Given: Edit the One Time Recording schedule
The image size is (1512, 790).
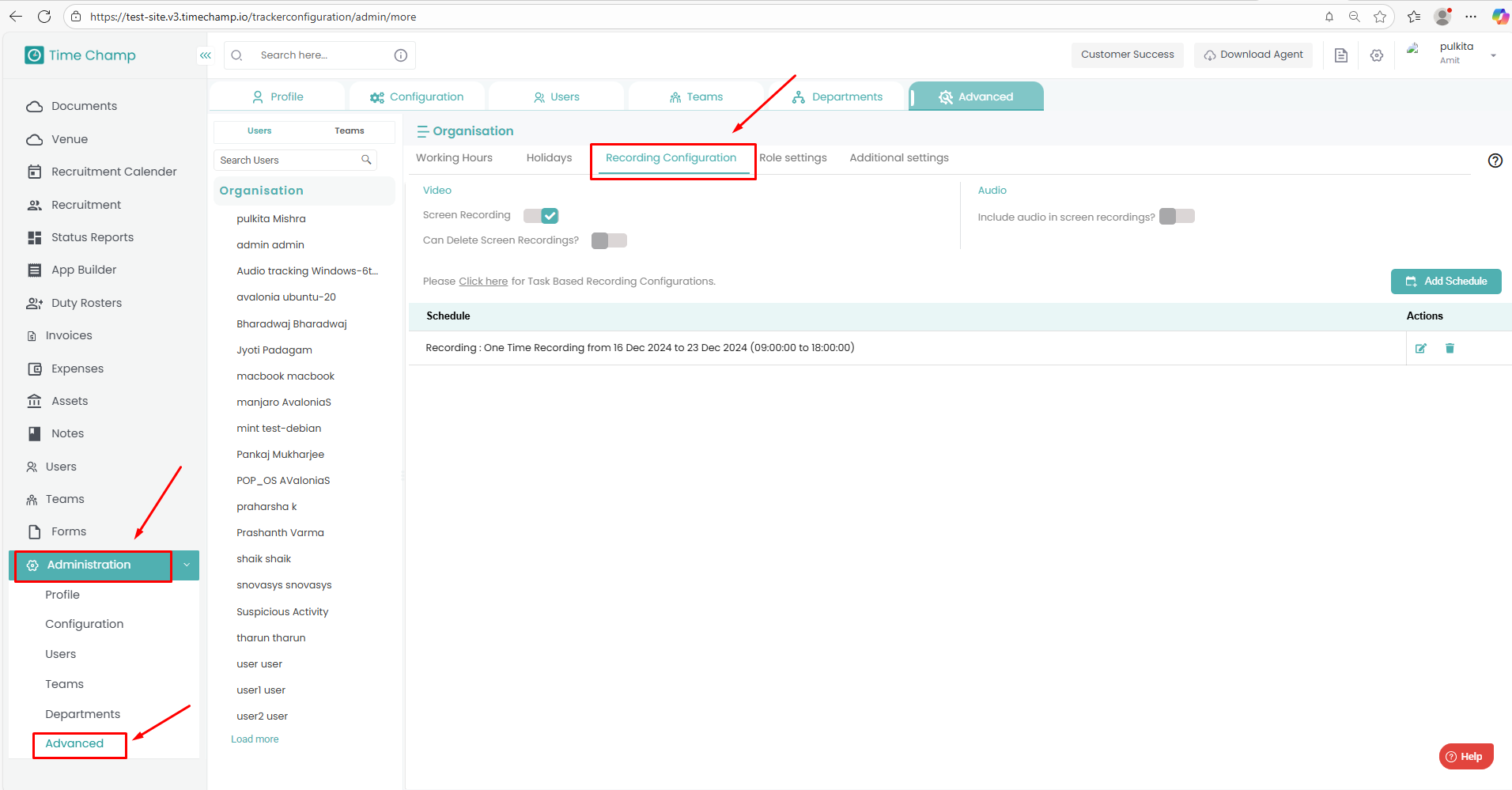Looking at the screenshot, I should pyautogui.click(x=1421, y=349).
